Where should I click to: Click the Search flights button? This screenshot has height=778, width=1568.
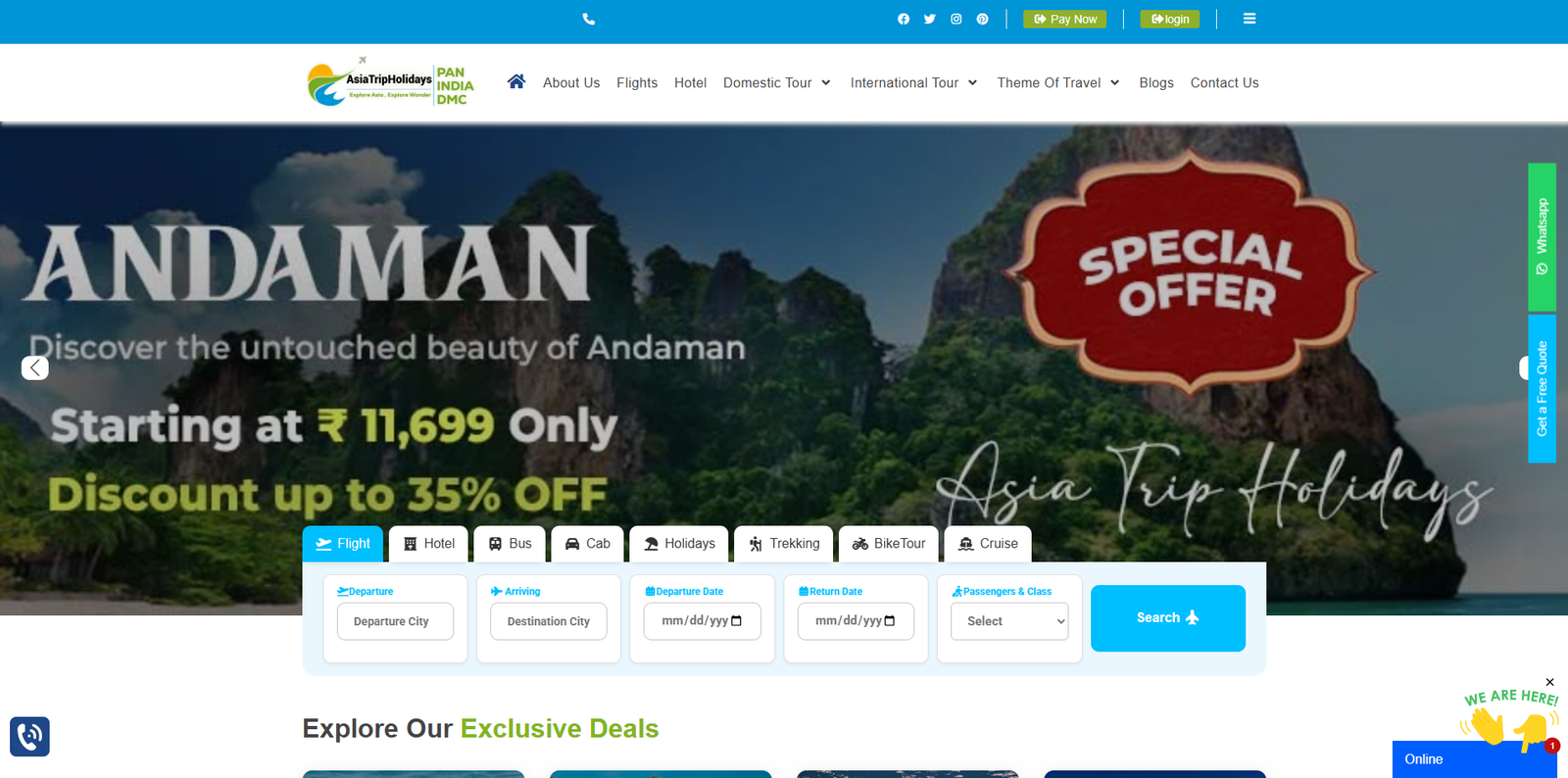[x=1168, y=618]
